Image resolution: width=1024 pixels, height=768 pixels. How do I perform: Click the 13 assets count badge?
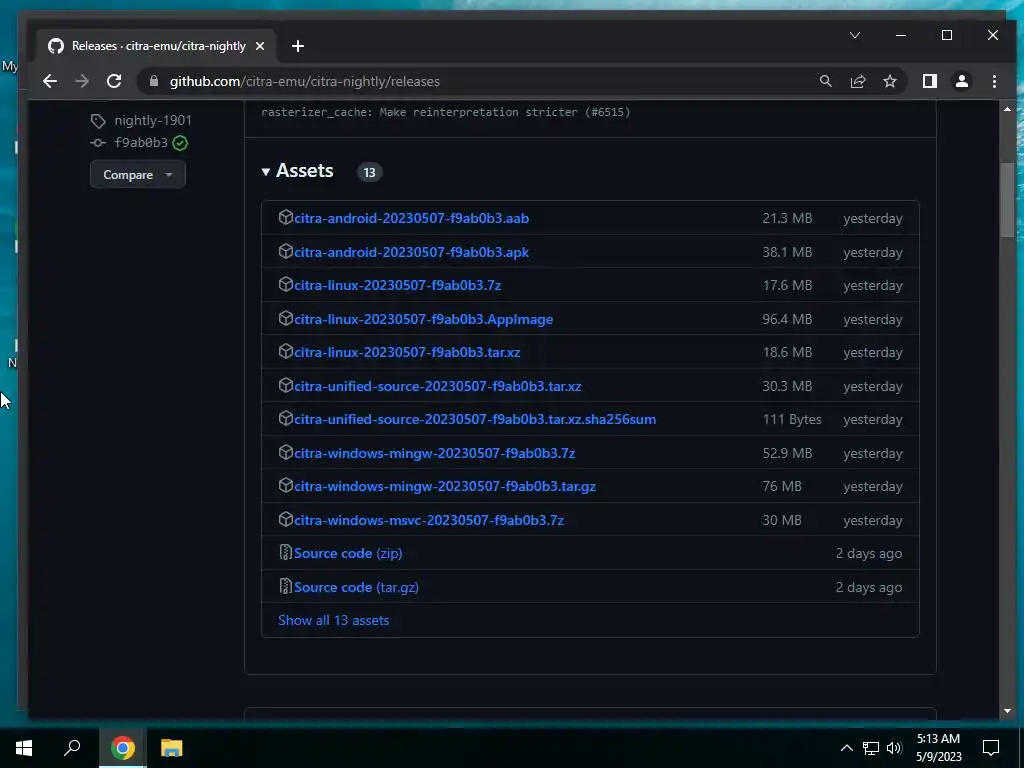click(x=370, y=172)
